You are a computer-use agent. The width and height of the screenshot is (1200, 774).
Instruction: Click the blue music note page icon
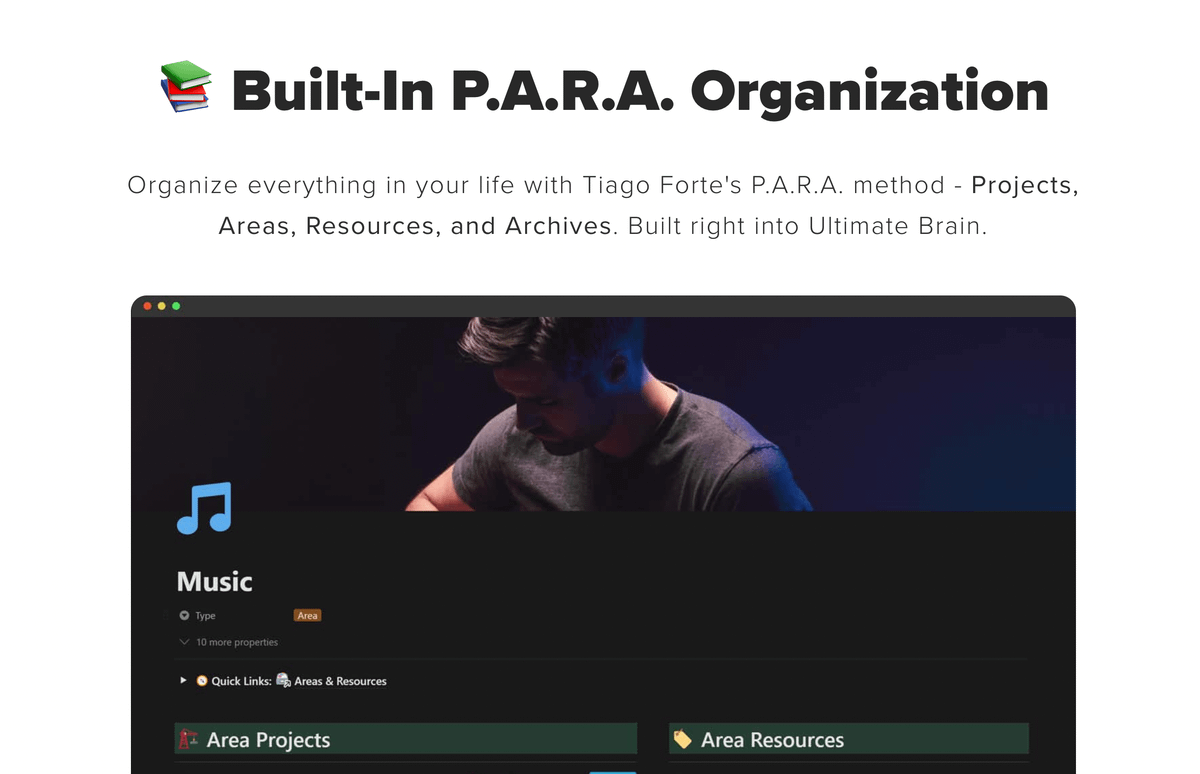204,508
